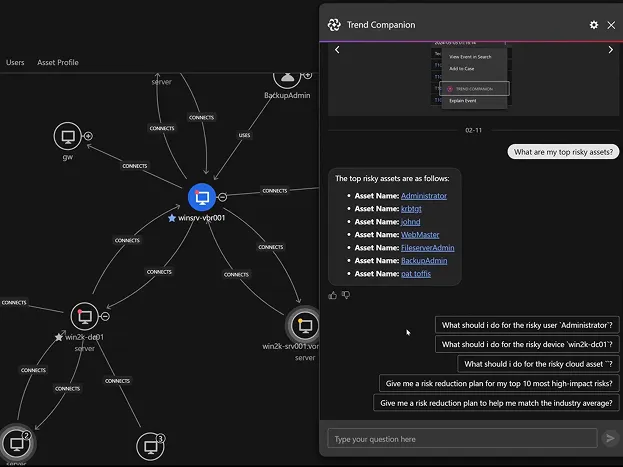This screenshot has width=623, height=467.
Task: Choose risky device win2k-dc01 suggestion
Action: 528,344
